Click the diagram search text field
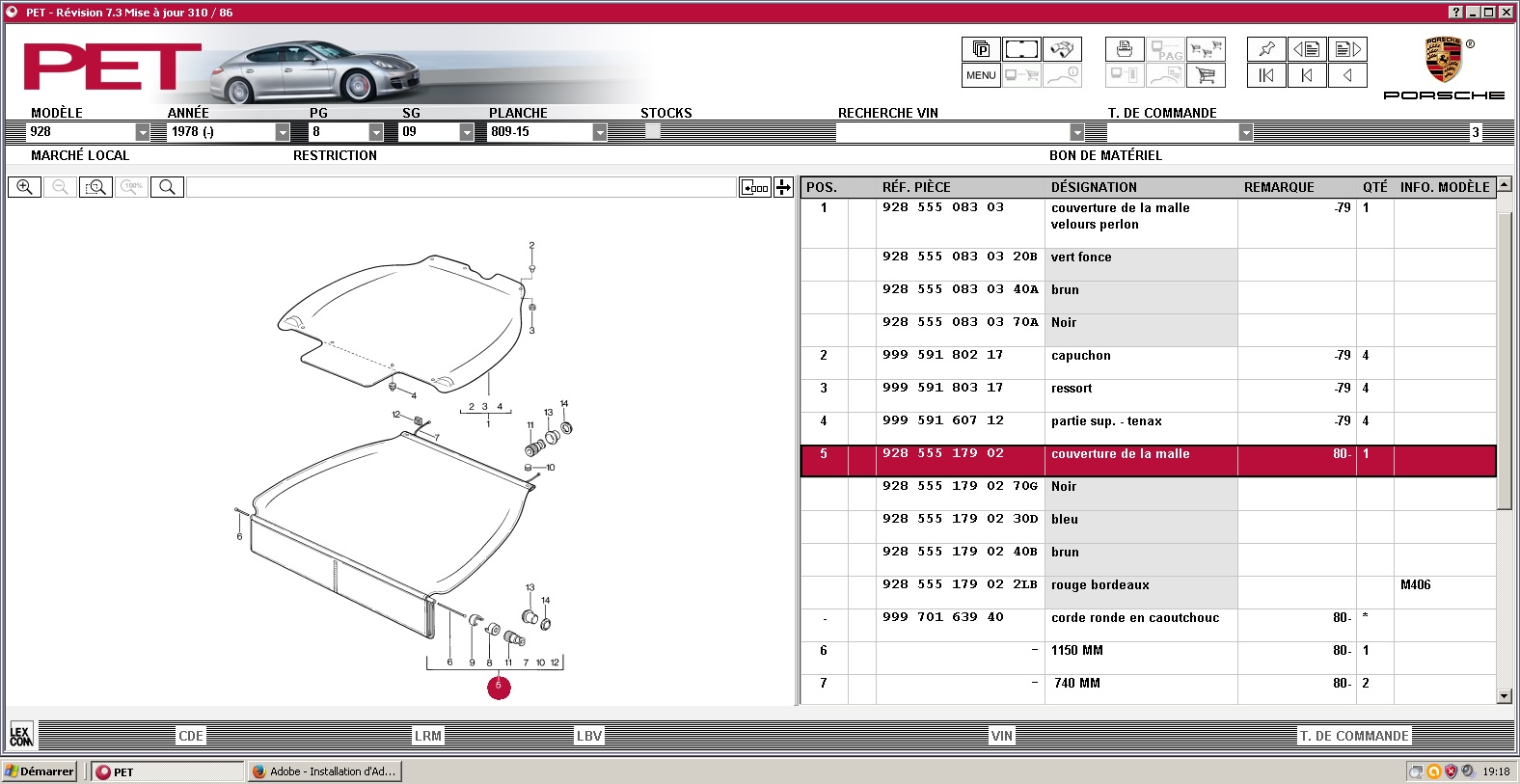Screen dimensions: 1520x784 tap(461, 187)
